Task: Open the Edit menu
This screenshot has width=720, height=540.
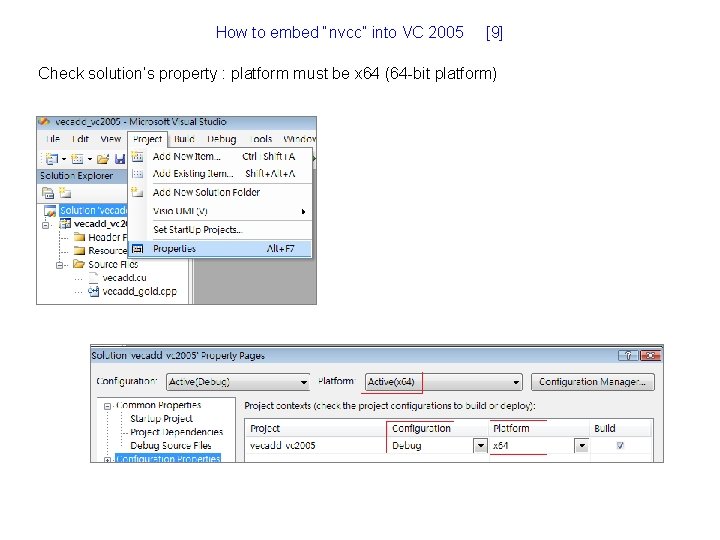Action: (x=80, y=139)
